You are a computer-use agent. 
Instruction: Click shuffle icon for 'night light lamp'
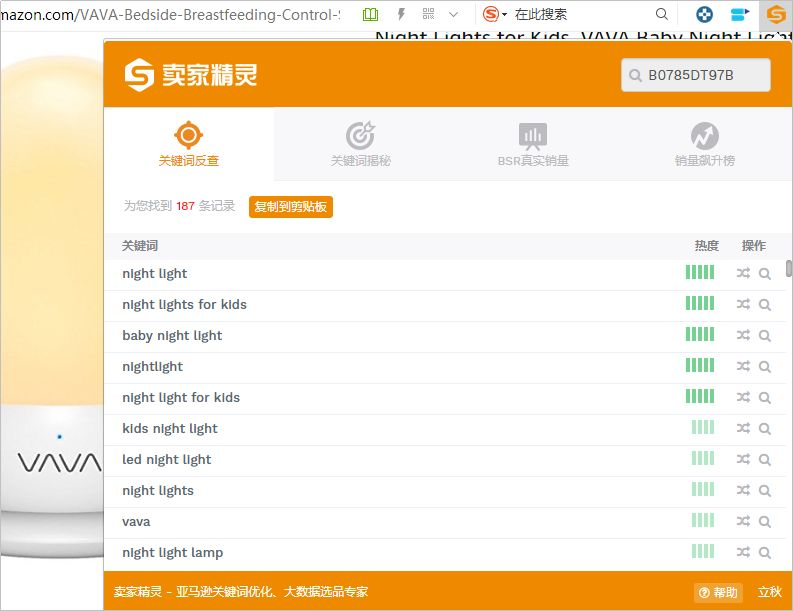[743, 552]
